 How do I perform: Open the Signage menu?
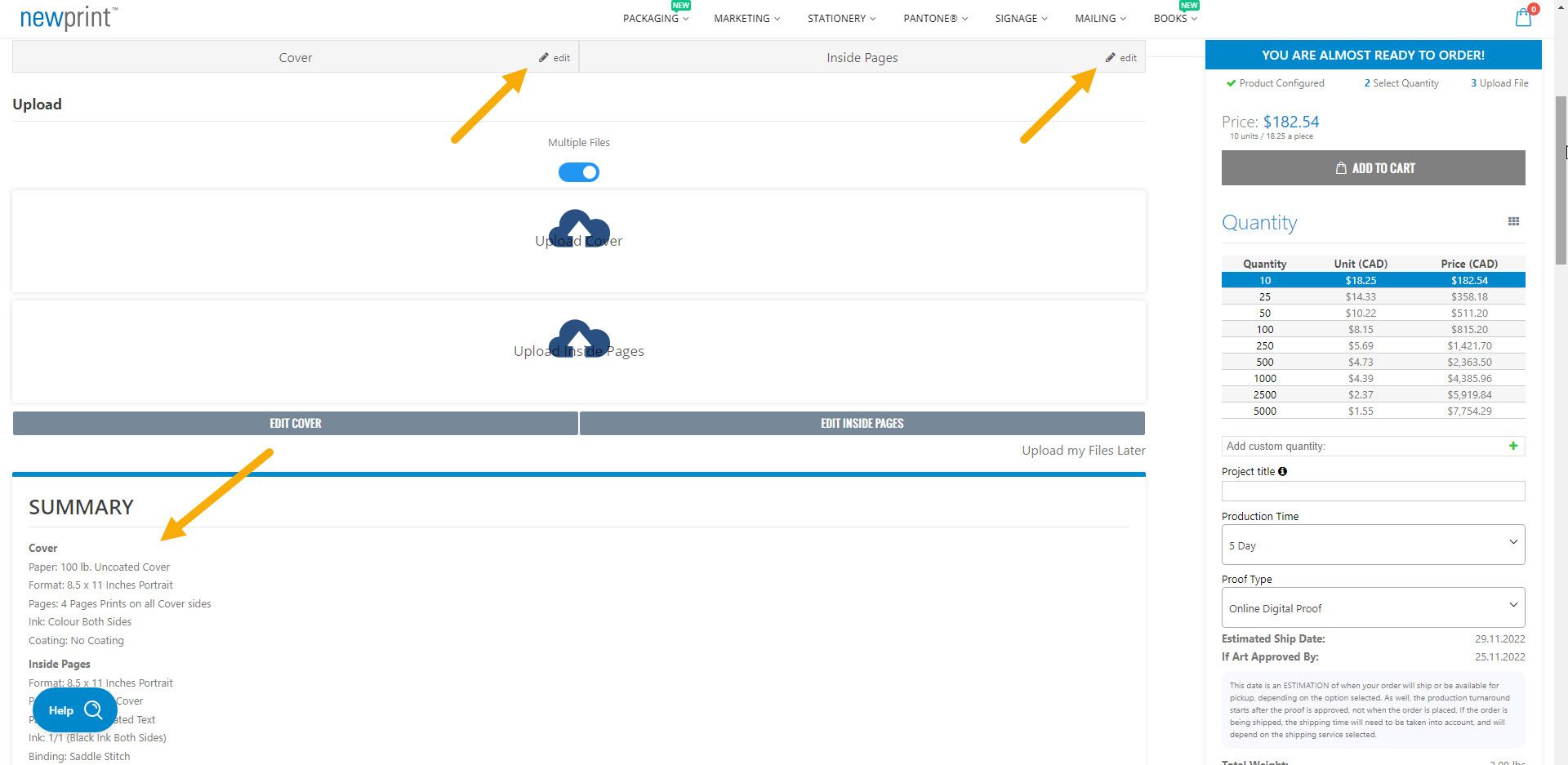click(x=1020, y=19)
